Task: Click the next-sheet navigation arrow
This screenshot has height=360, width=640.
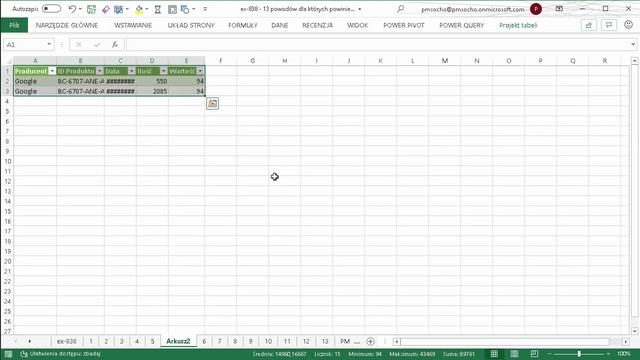Action: click(x=29, y=341)
